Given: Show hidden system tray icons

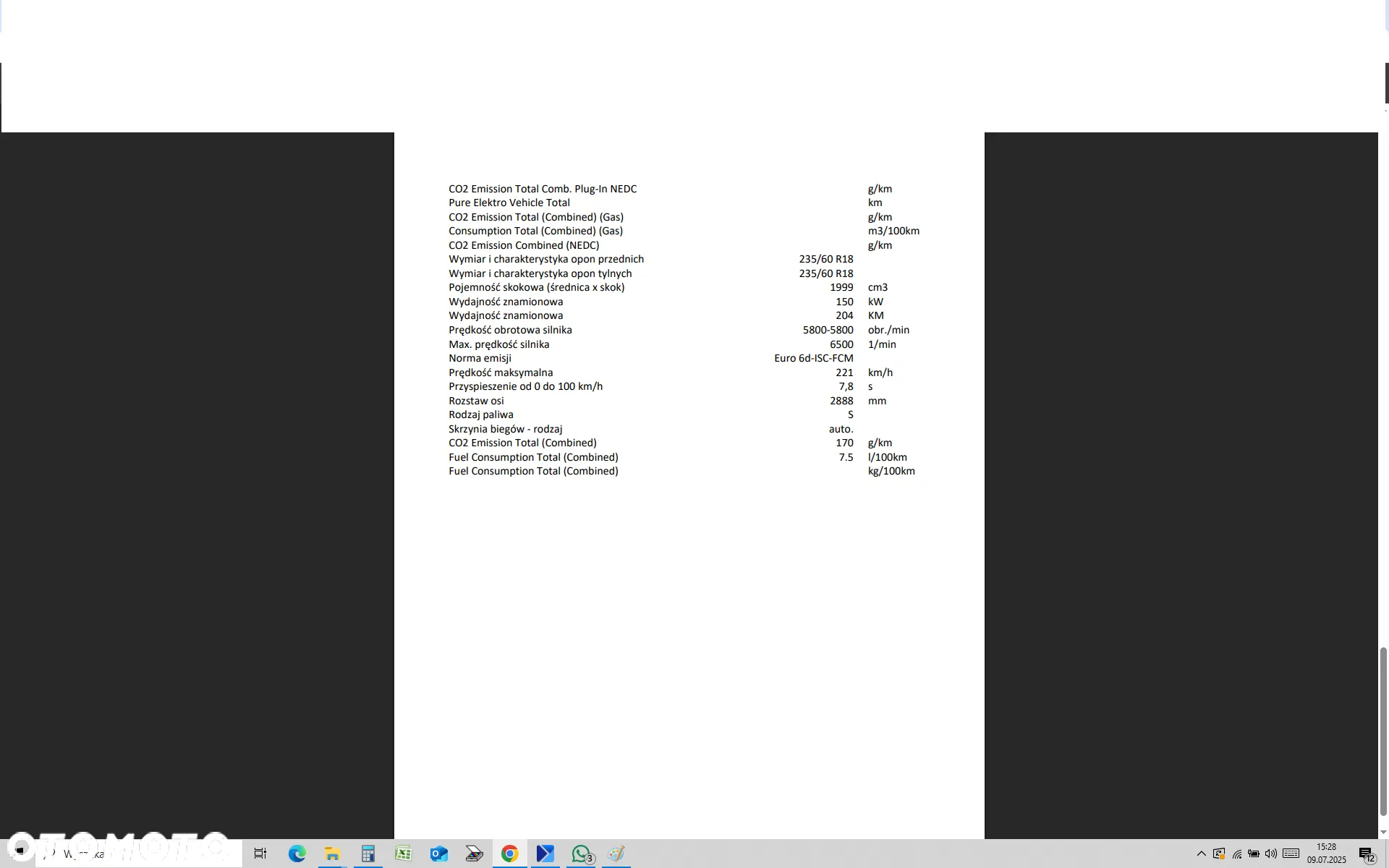Looking at the screenshot, I should click(x=1201, y=854).
